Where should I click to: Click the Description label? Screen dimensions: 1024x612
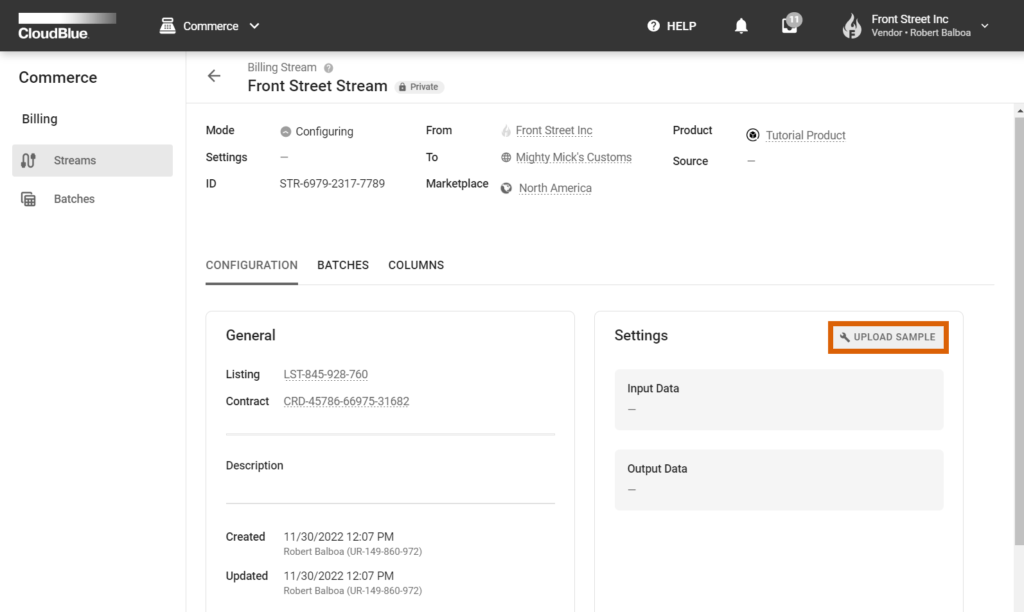[x=255, y=466]
